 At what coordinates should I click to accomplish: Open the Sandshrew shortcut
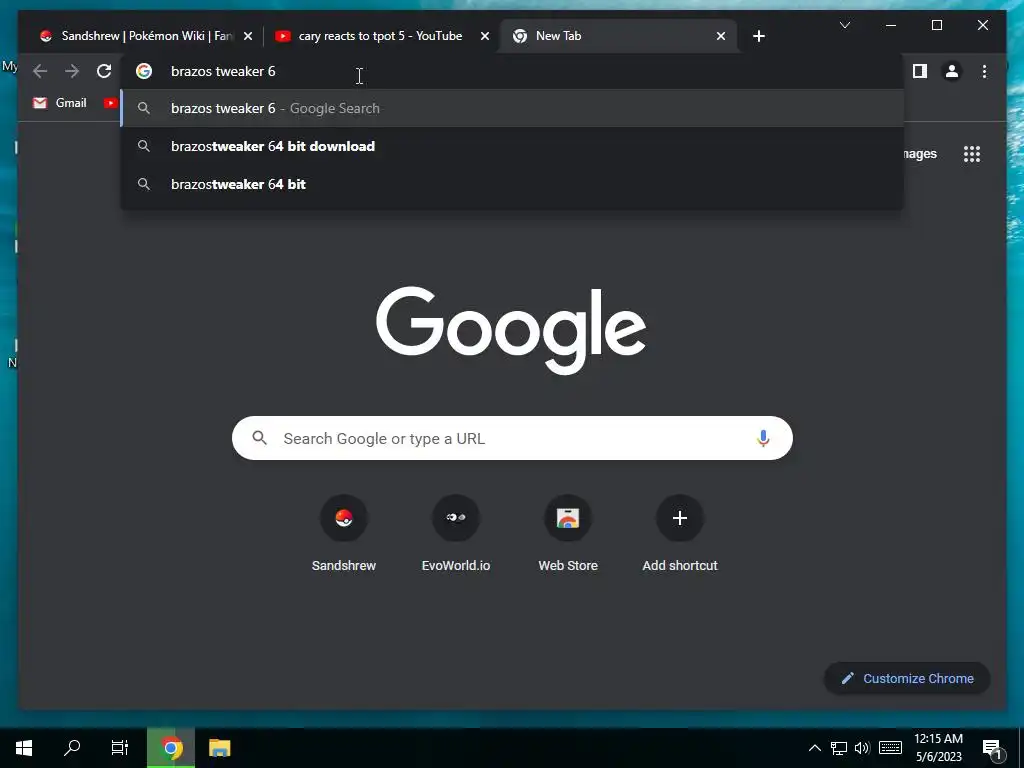pos(344,534)
